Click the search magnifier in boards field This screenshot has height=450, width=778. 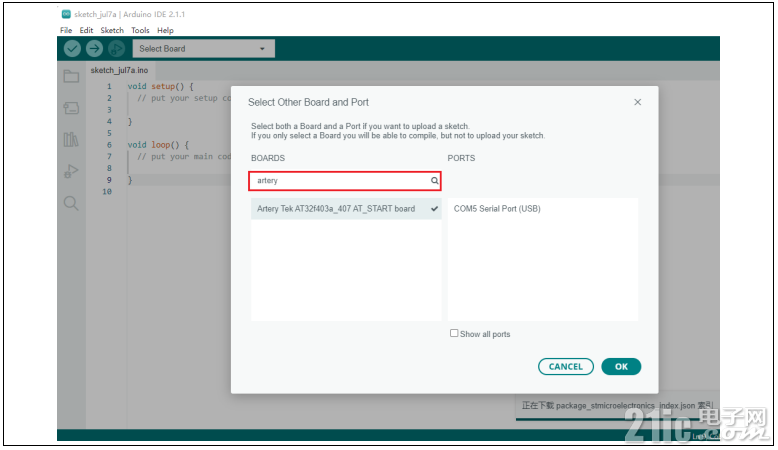pyautogui.click(x=434, y=181)
